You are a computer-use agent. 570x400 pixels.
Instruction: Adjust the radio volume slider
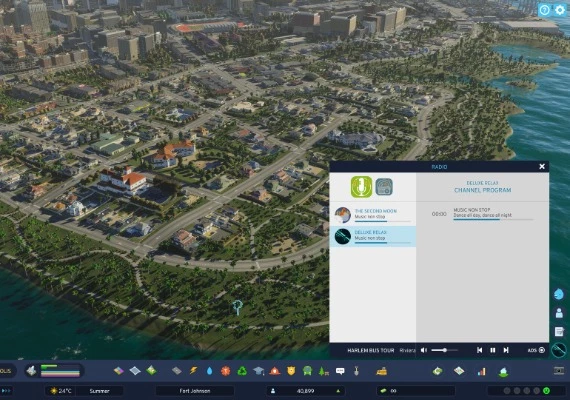[x=445, y=350]
